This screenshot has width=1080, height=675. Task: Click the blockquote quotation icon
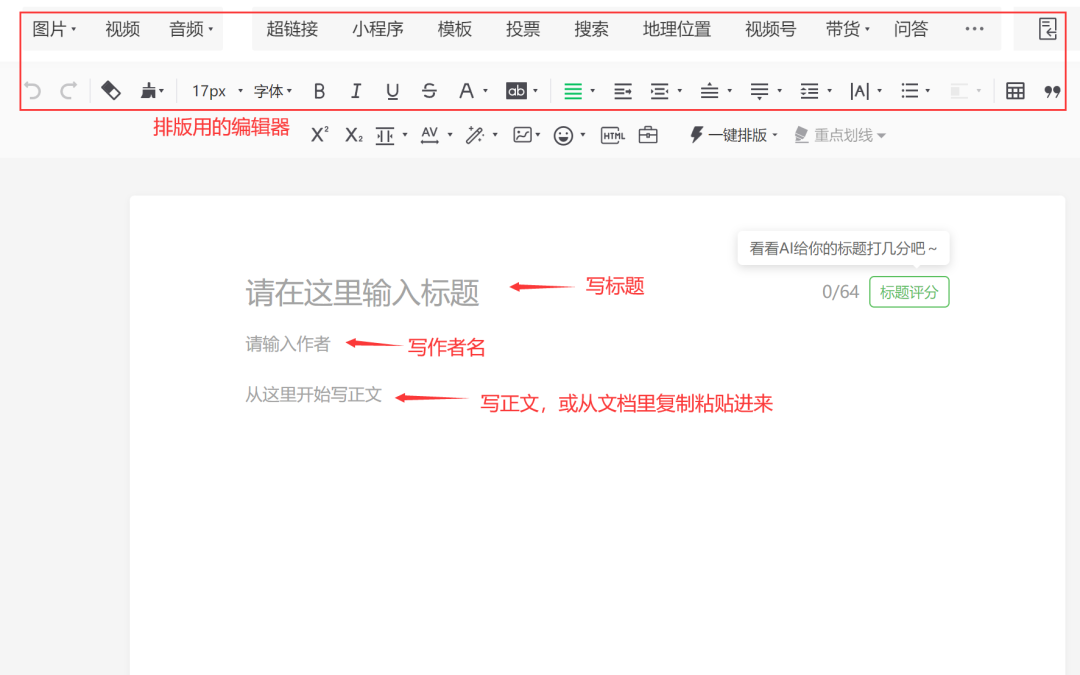(x=1052, y=90)
